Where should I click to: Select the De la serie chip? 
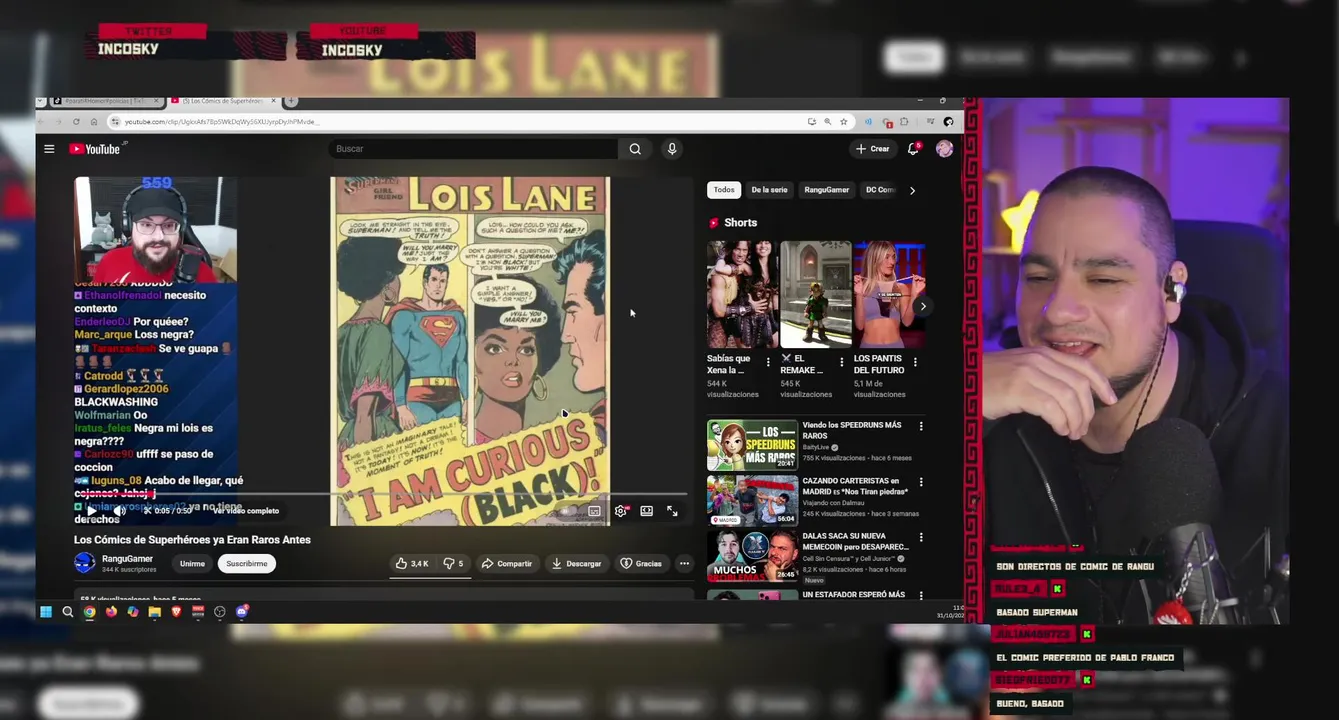[770, 190]
